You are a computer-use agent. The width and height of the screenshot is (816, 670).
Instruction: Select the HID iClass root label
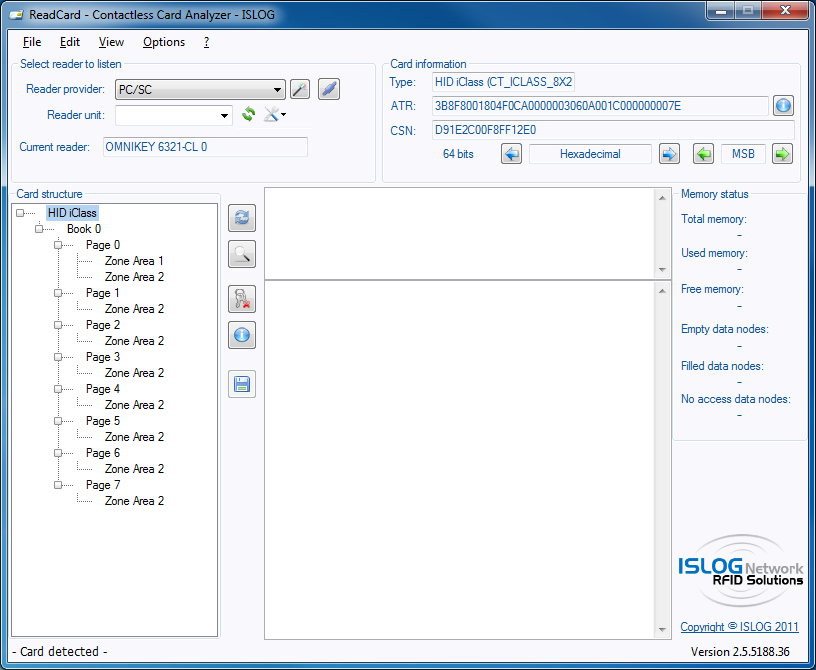(x=72, y=213)
